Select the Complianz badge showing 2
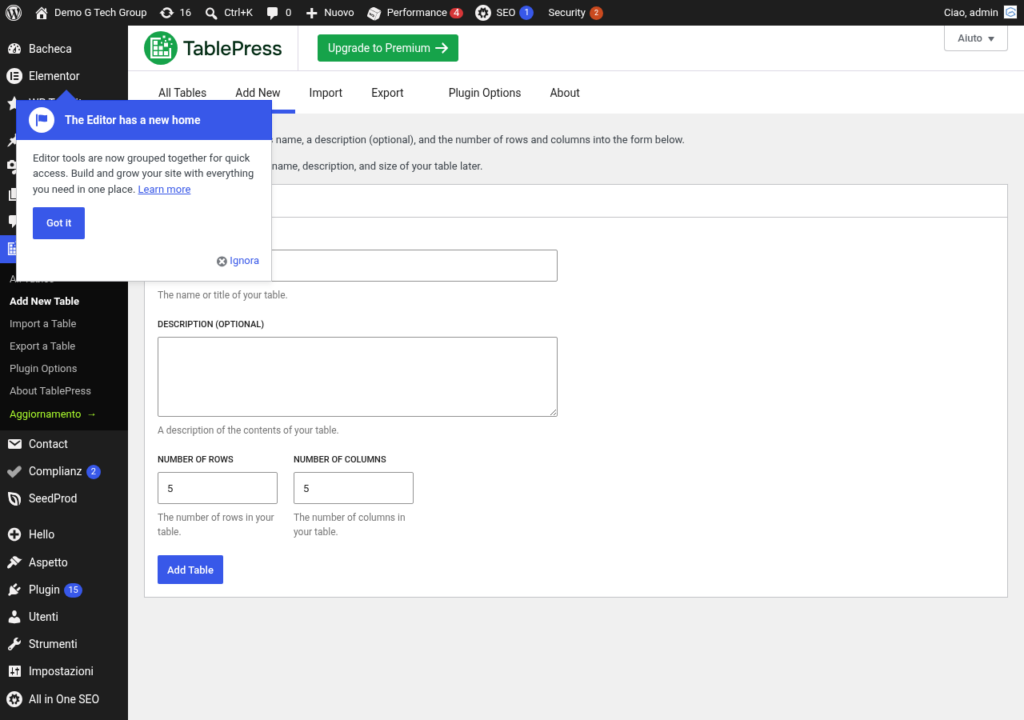1024x720 pixels. [x=93, y=471]
